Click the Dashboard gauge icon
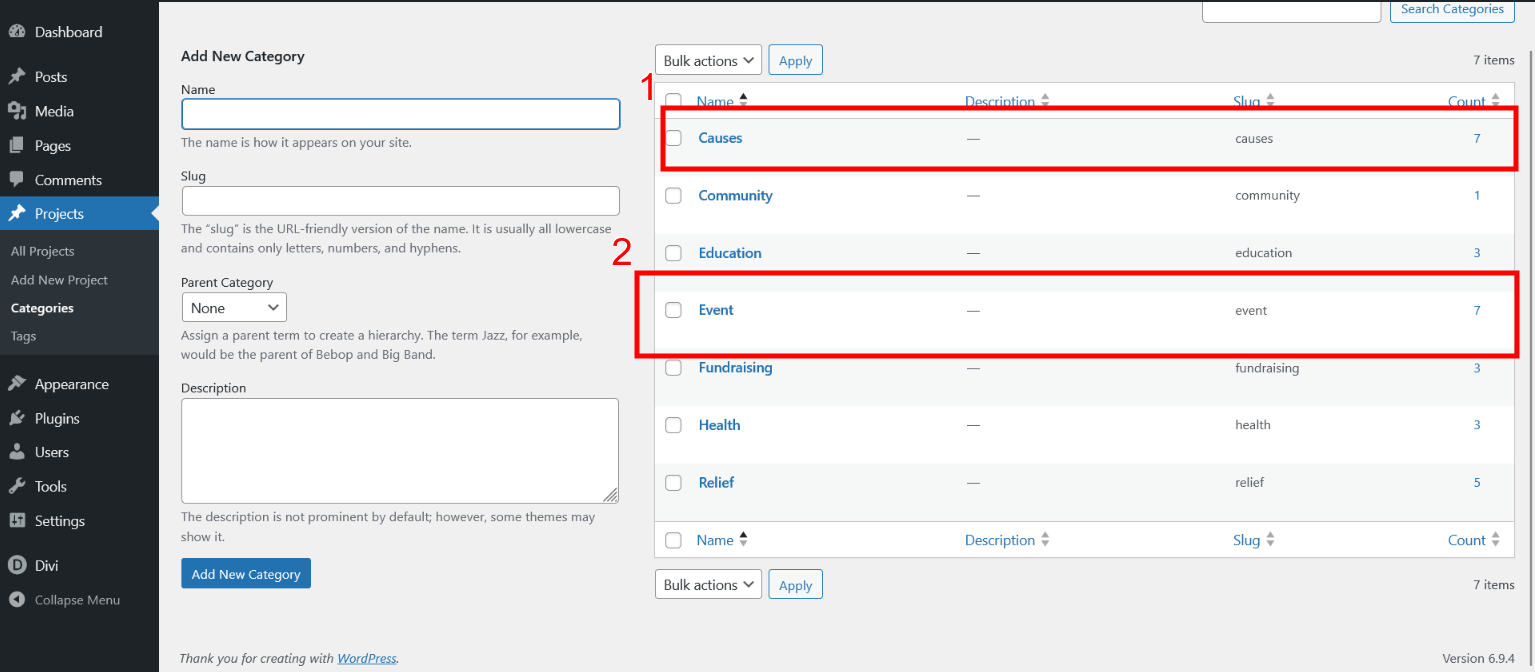The width and height of the screenshot is (1535, 672). [x=16, y=32]
